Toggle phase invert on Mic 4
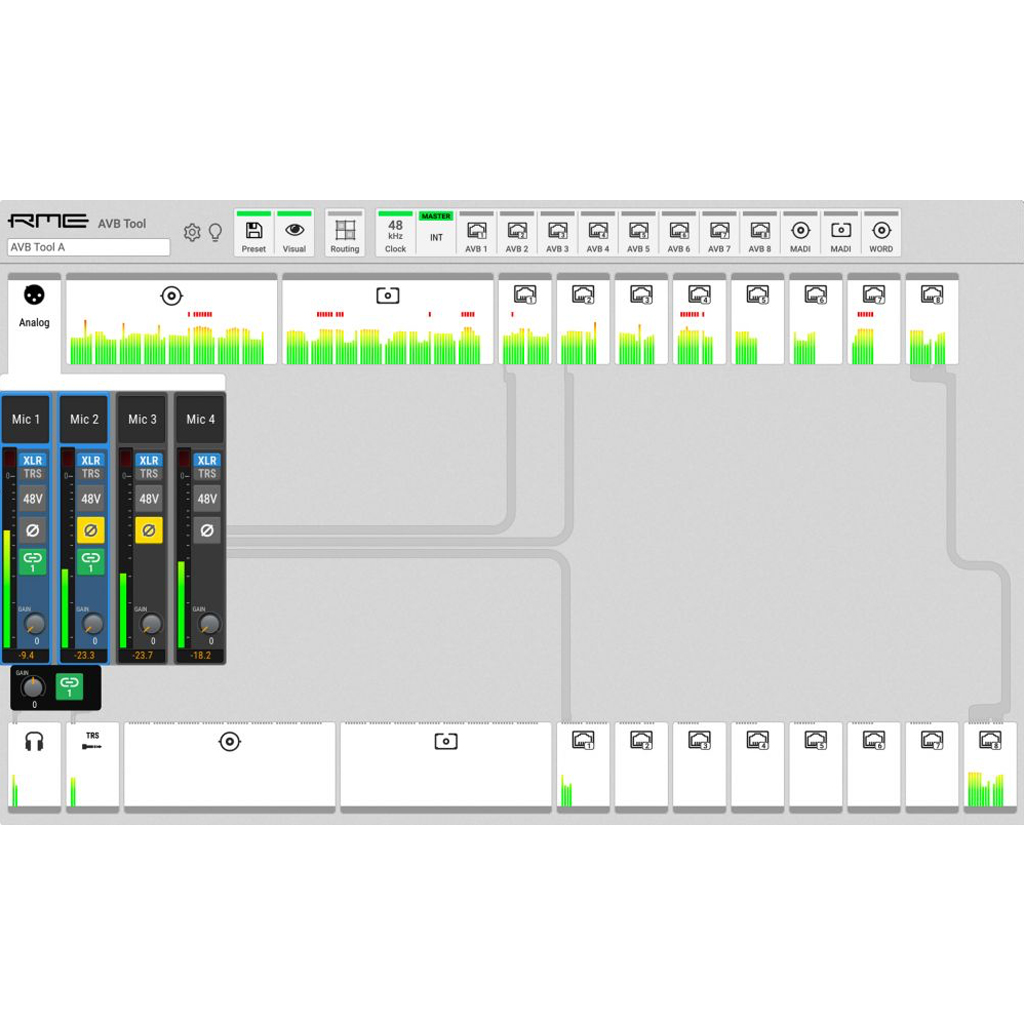The width and height of the screenshot is (1024, 1024). click(x=206, y=530)
